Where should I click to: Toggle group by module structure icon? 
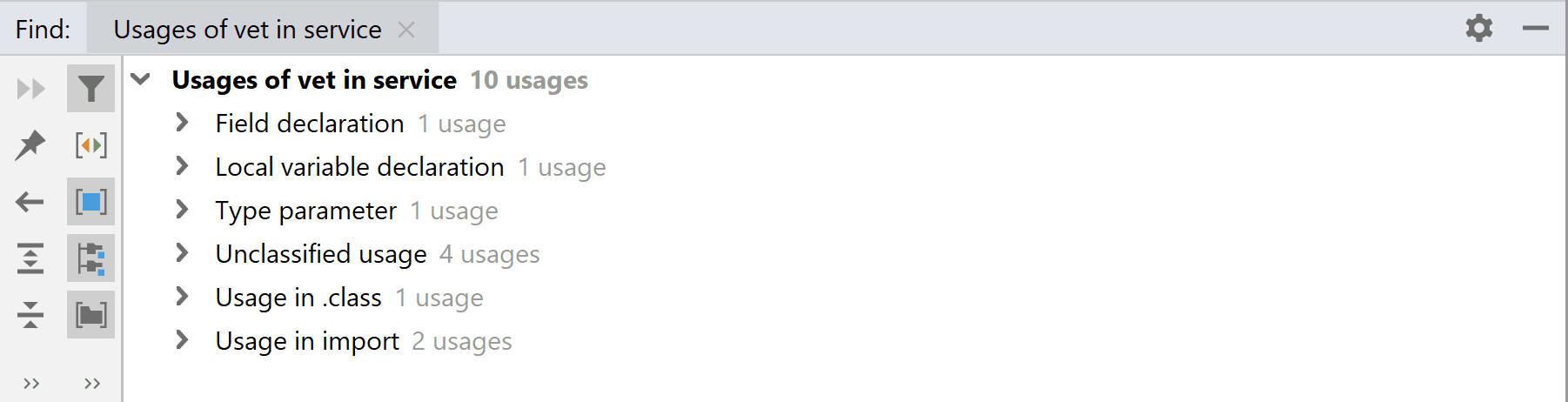[x=90, y=258]
